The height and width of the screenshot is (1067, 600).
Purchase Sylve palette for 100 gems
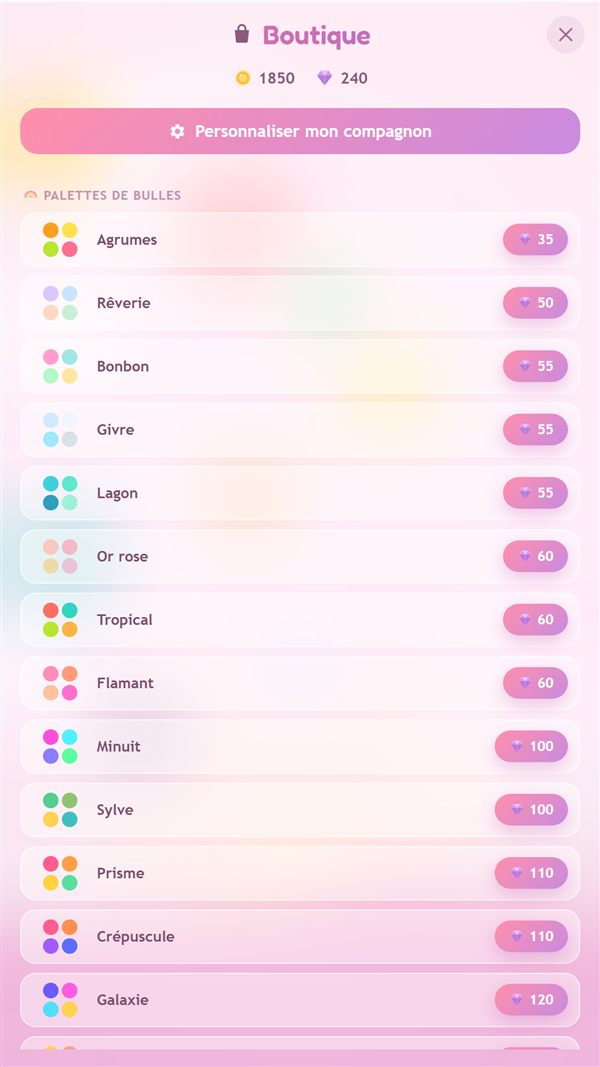coord(531,810)
